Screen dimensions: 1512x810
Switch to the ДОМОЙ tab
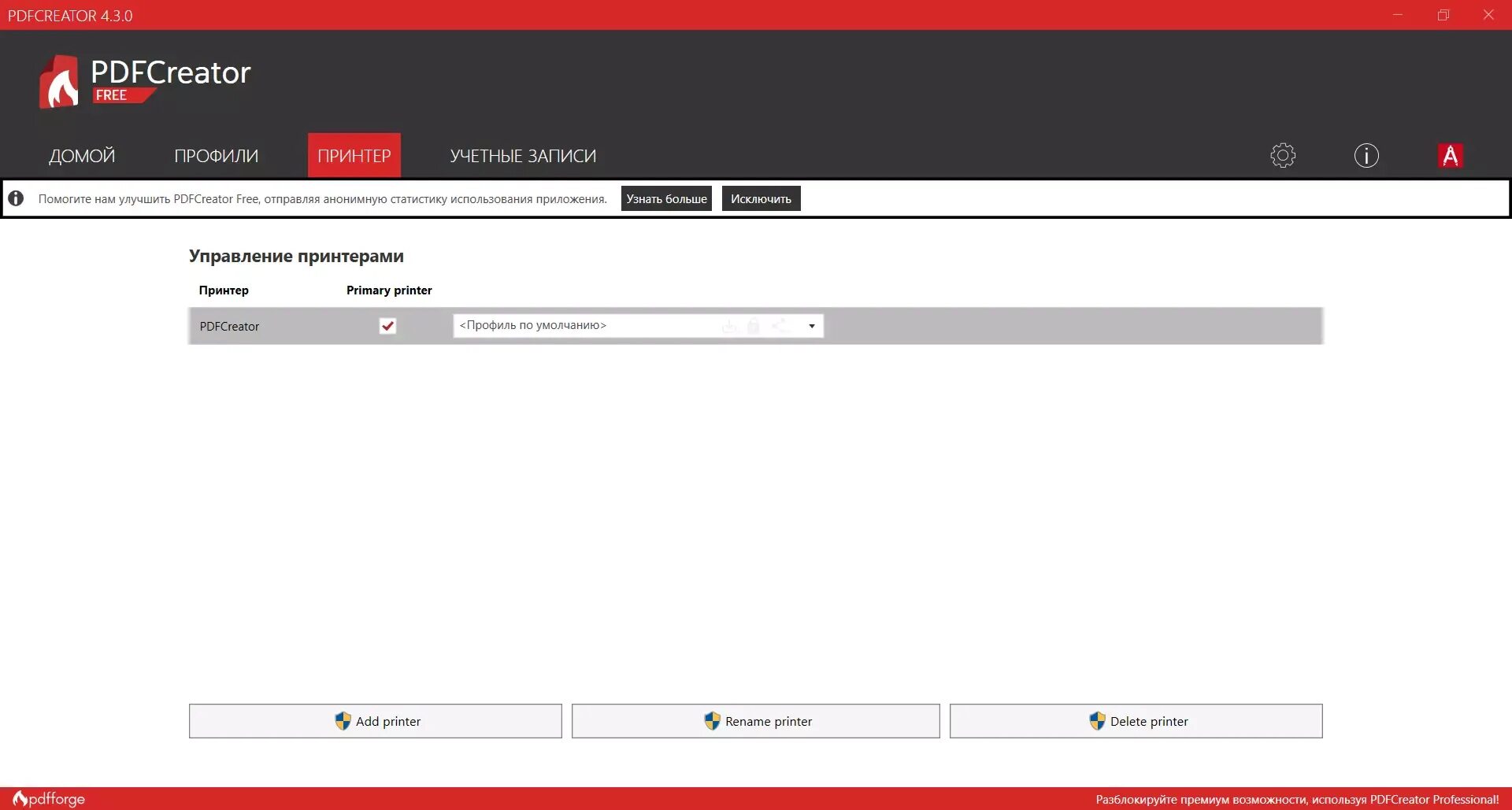[82, 156]
